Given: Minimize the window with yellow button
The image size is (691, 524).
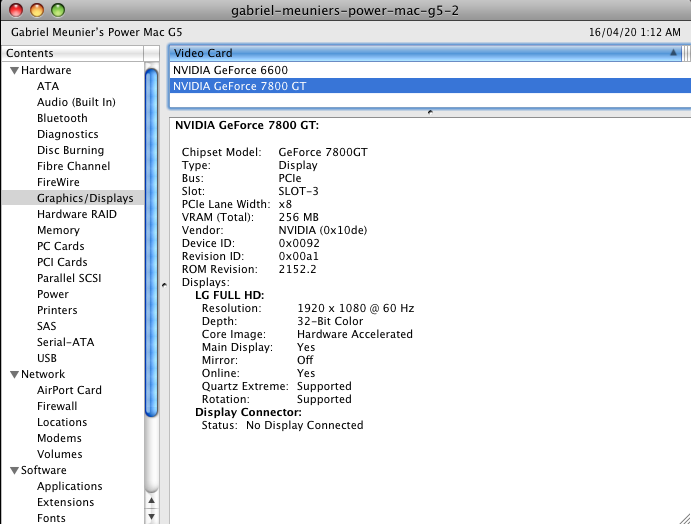Looking at the screenshot, I should (x=37, y=10).
